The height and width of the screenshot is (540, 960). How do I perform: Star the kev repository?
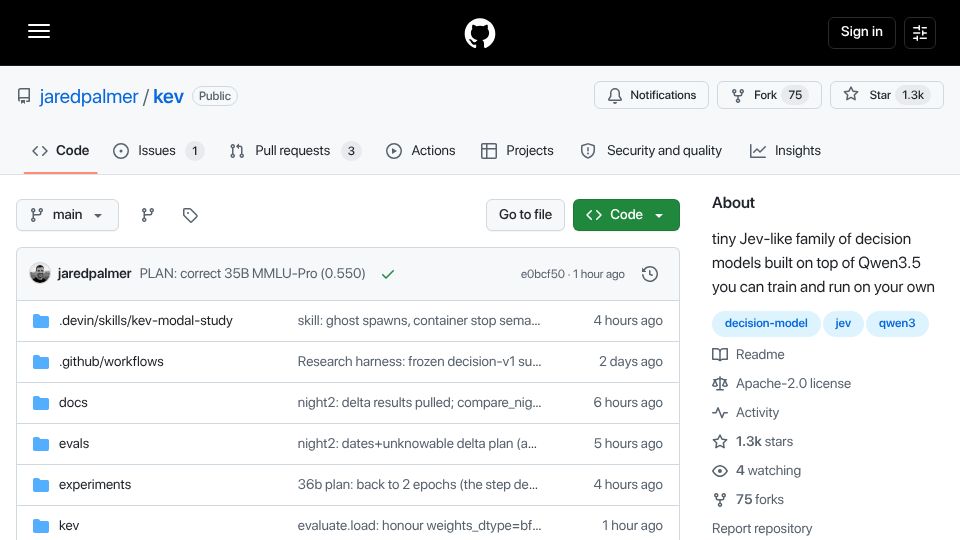887,95
